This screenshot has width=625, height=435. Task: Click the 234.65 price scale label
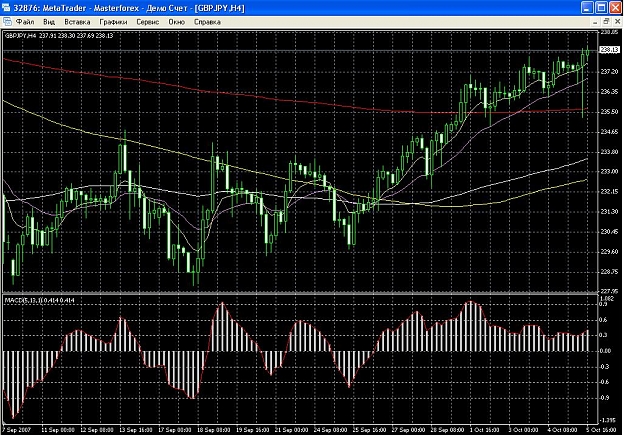click(x=609, y=132)
